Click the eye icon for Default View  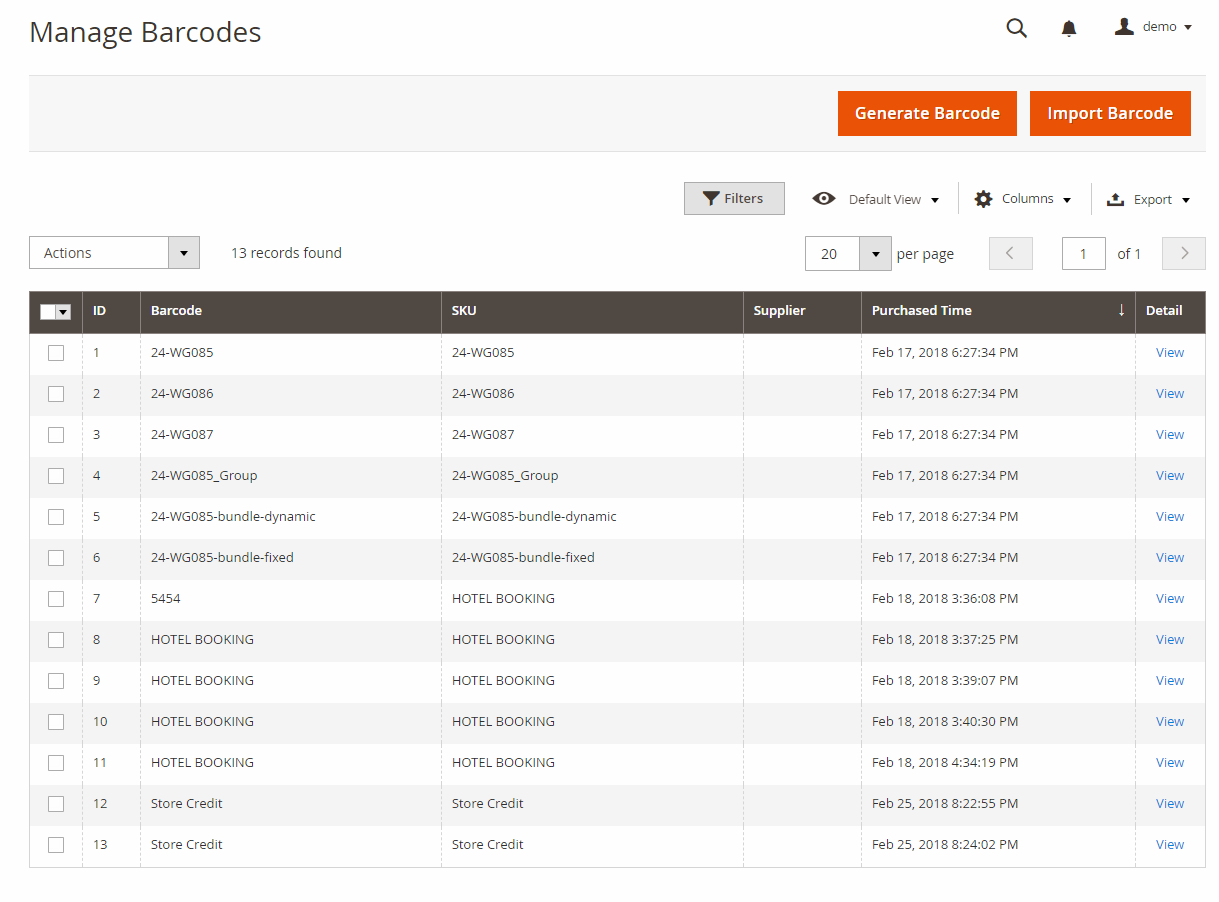(824, 198)
